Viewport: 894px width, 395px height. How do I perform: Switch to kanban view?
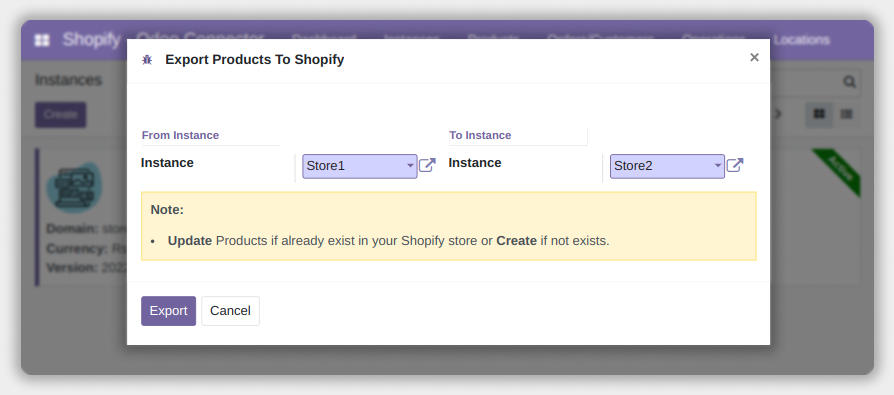point(819,115)
